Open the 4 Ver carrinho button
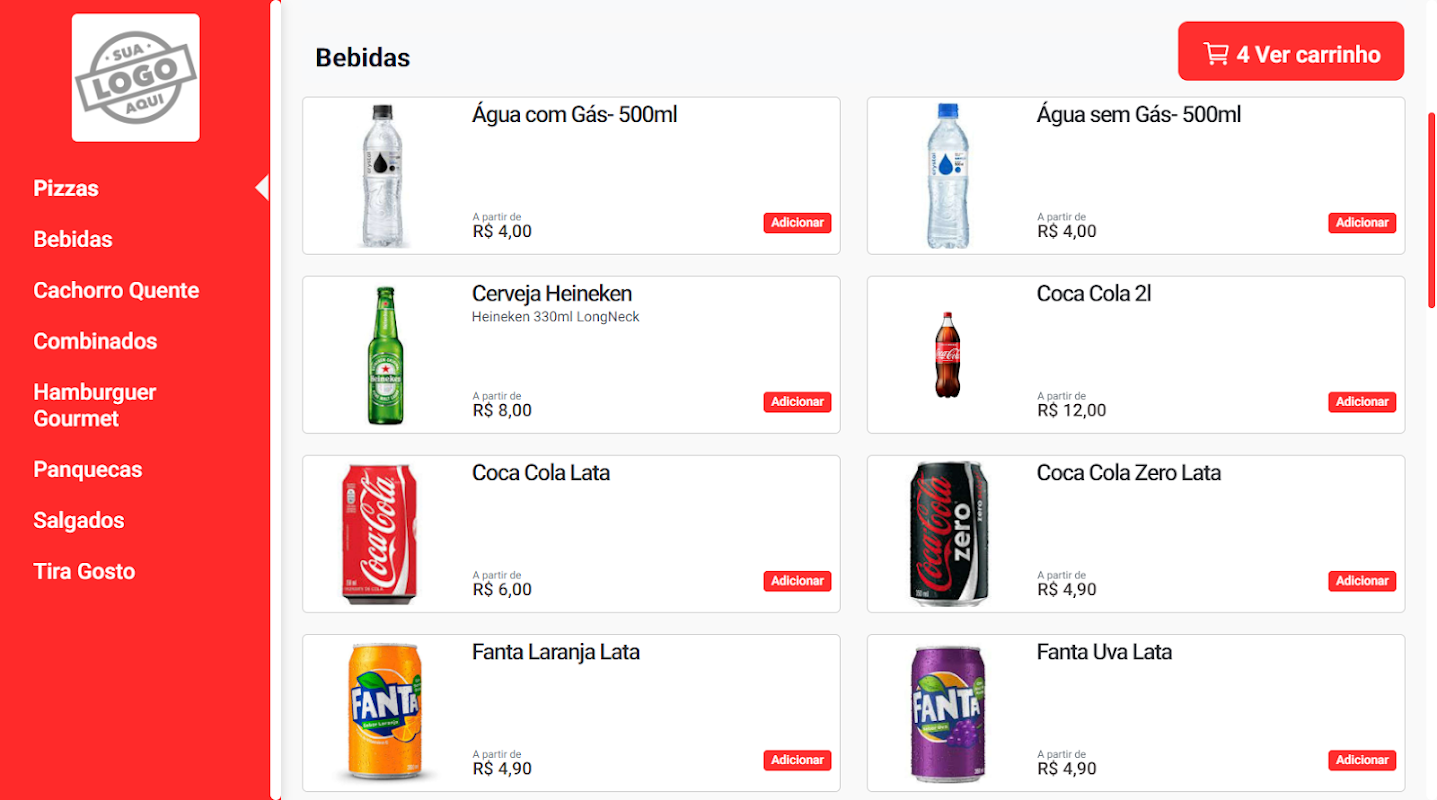The image size is (1437, 800). (x=1290, y=52)
